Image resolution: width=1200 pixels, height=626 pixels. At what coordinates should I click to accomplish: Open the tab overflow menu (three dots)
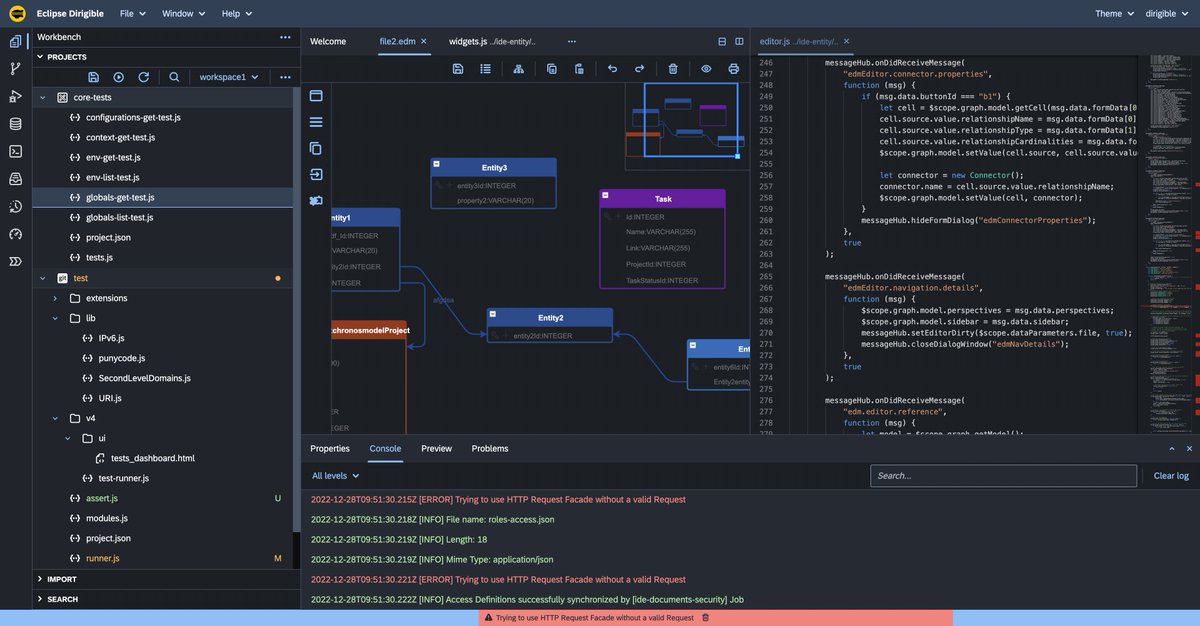[572, 41]
